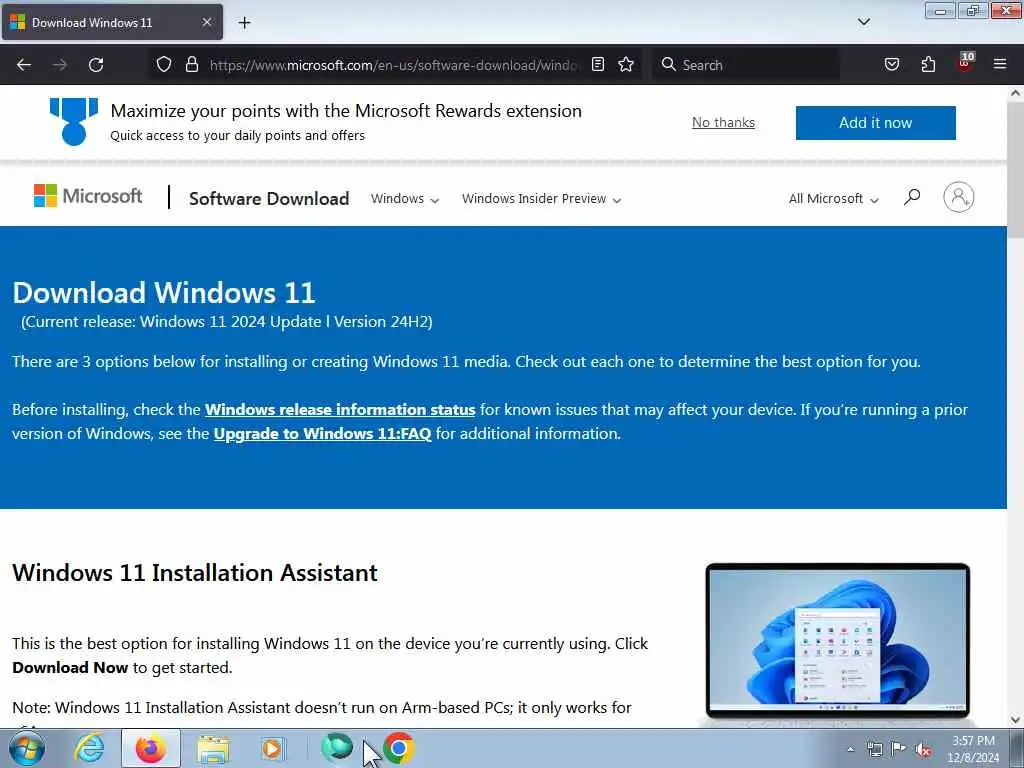The image size is (1024, 768).
Task: Click the network tray icon
Action: point(874,749)
